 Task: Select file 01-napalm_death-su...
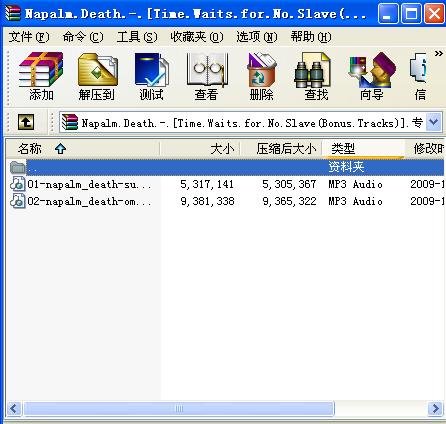89,184
